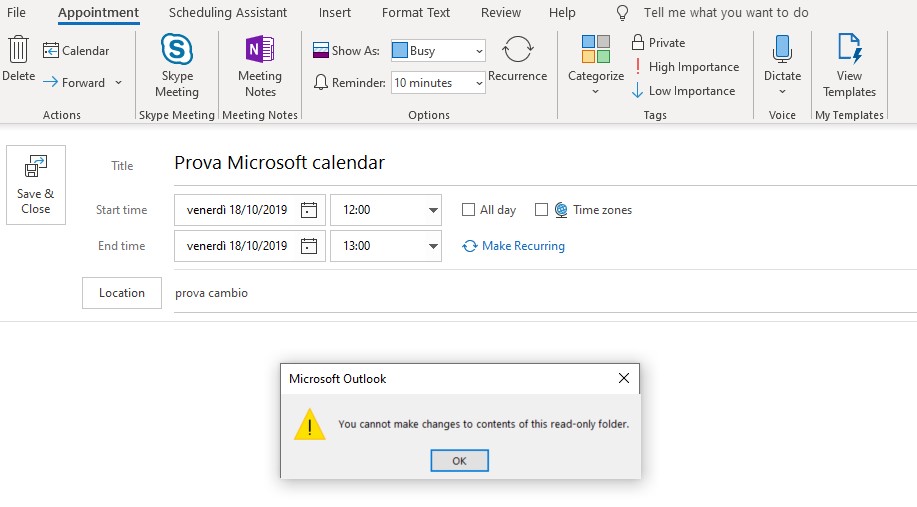Set High Importance tag
This screenshot has width=917, height=507.
coord(686,67)
